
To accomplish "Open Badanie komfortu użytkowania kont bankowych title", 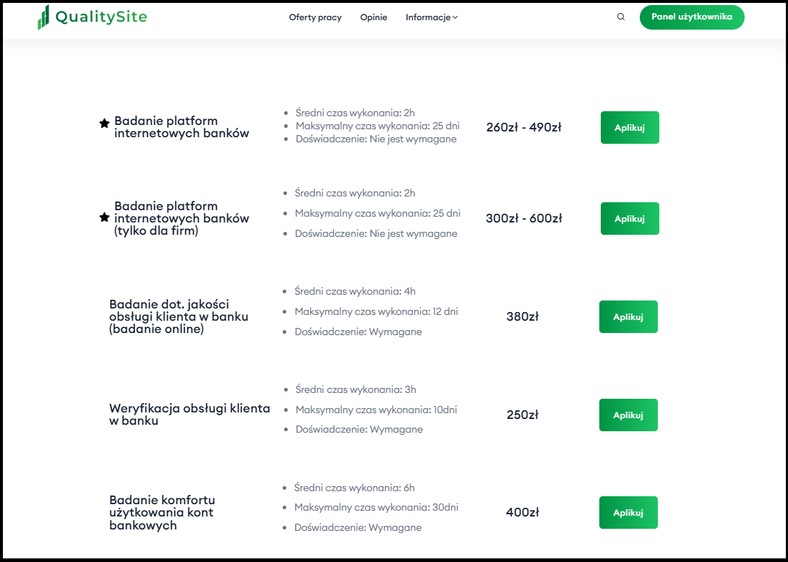I will [x=162, y=513].
